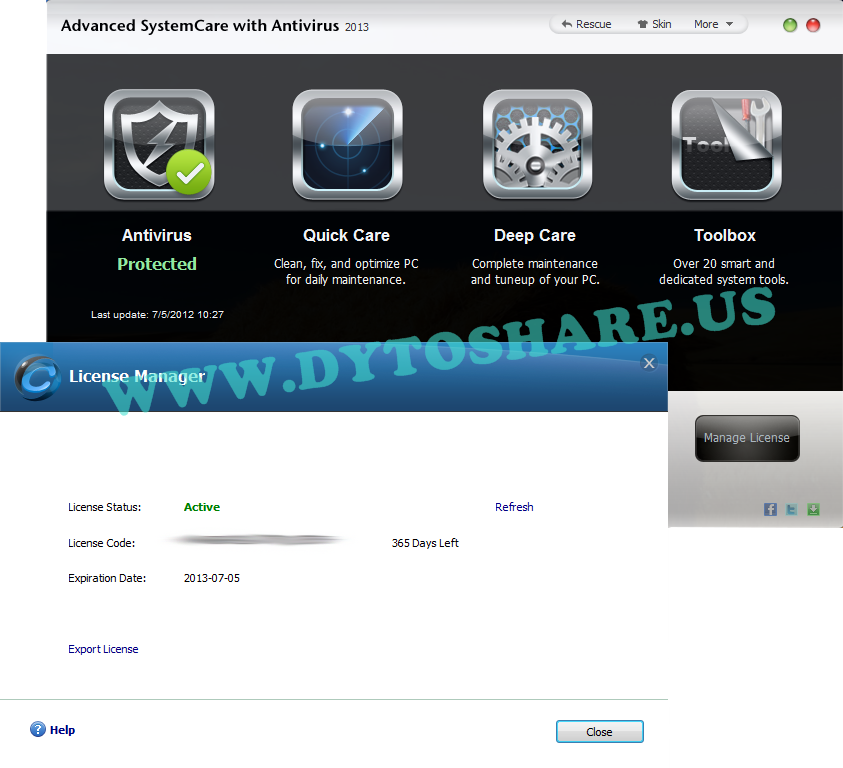Click the License Manager logo icon
Viewport: 843px width, 768px height.
pyautogui.click(x=37, y=378)
